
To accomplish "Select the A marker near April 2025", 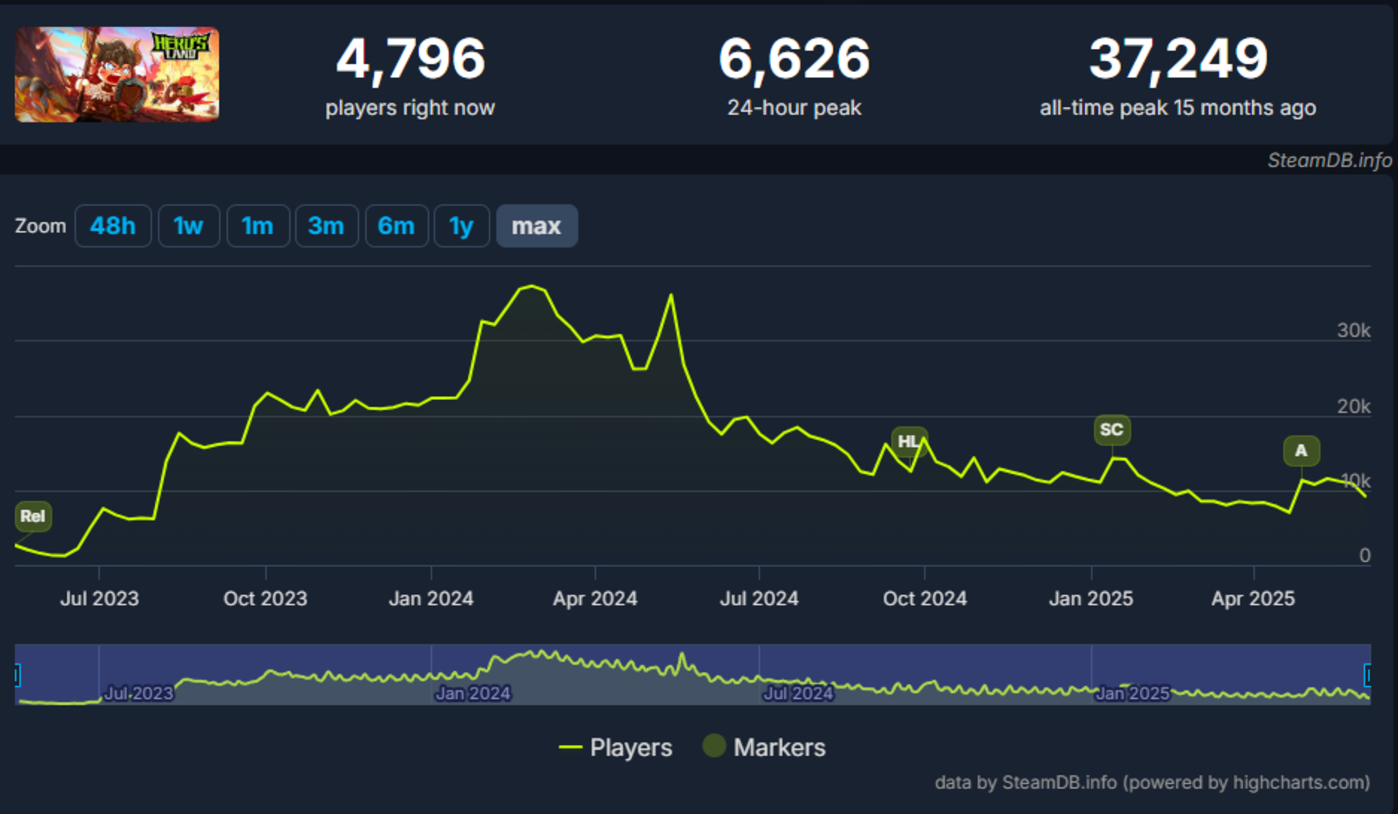I will tap(1301, 451).
